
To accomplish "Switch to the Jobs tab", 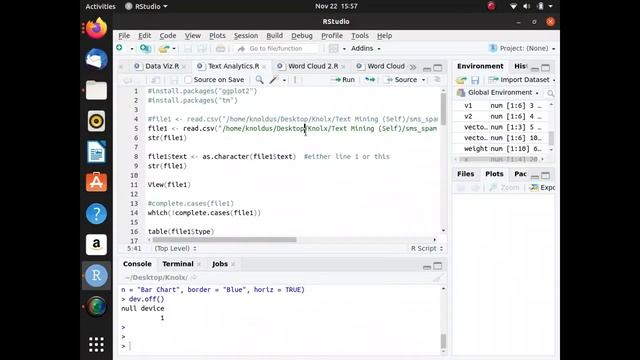I will [220, 264].
